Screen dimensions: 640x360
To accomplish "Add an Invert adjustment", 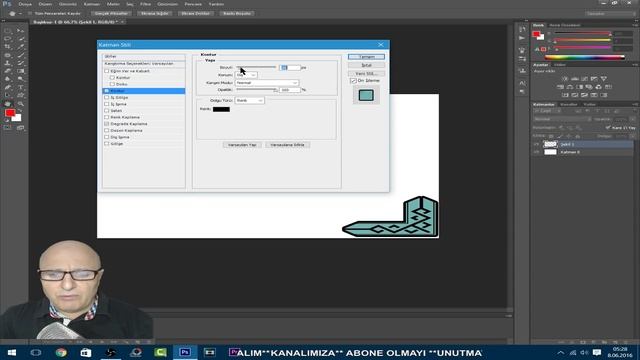I will (565, 95).
